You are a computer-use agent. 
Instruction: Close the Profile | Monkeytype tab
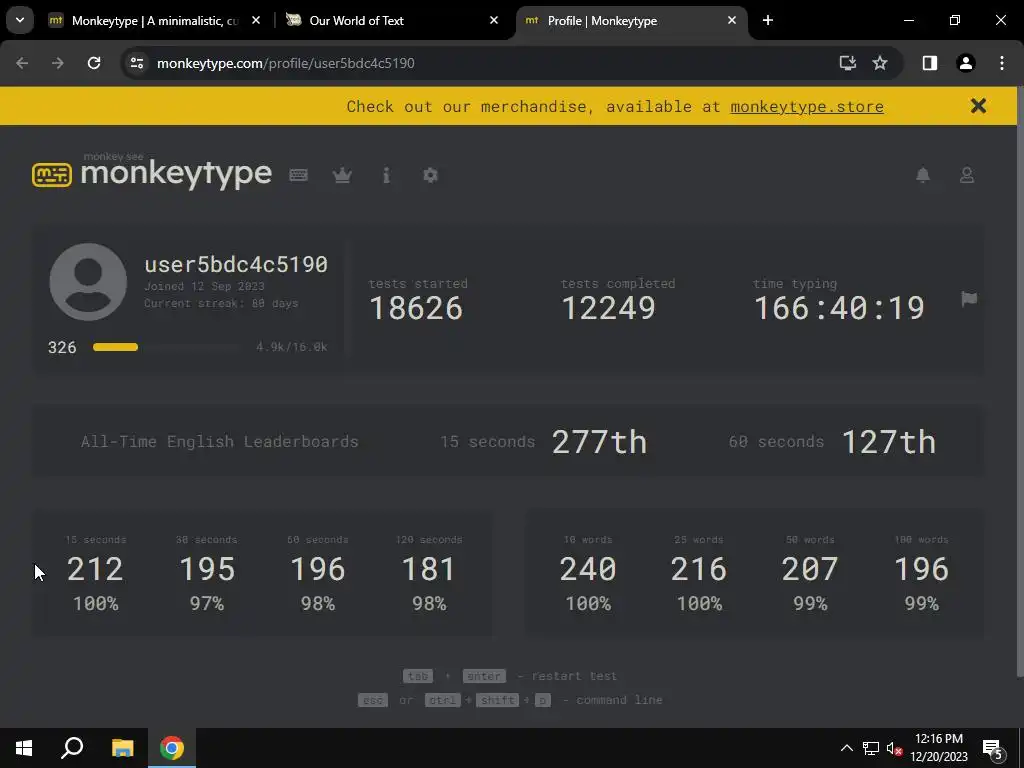tap(731, 20)
